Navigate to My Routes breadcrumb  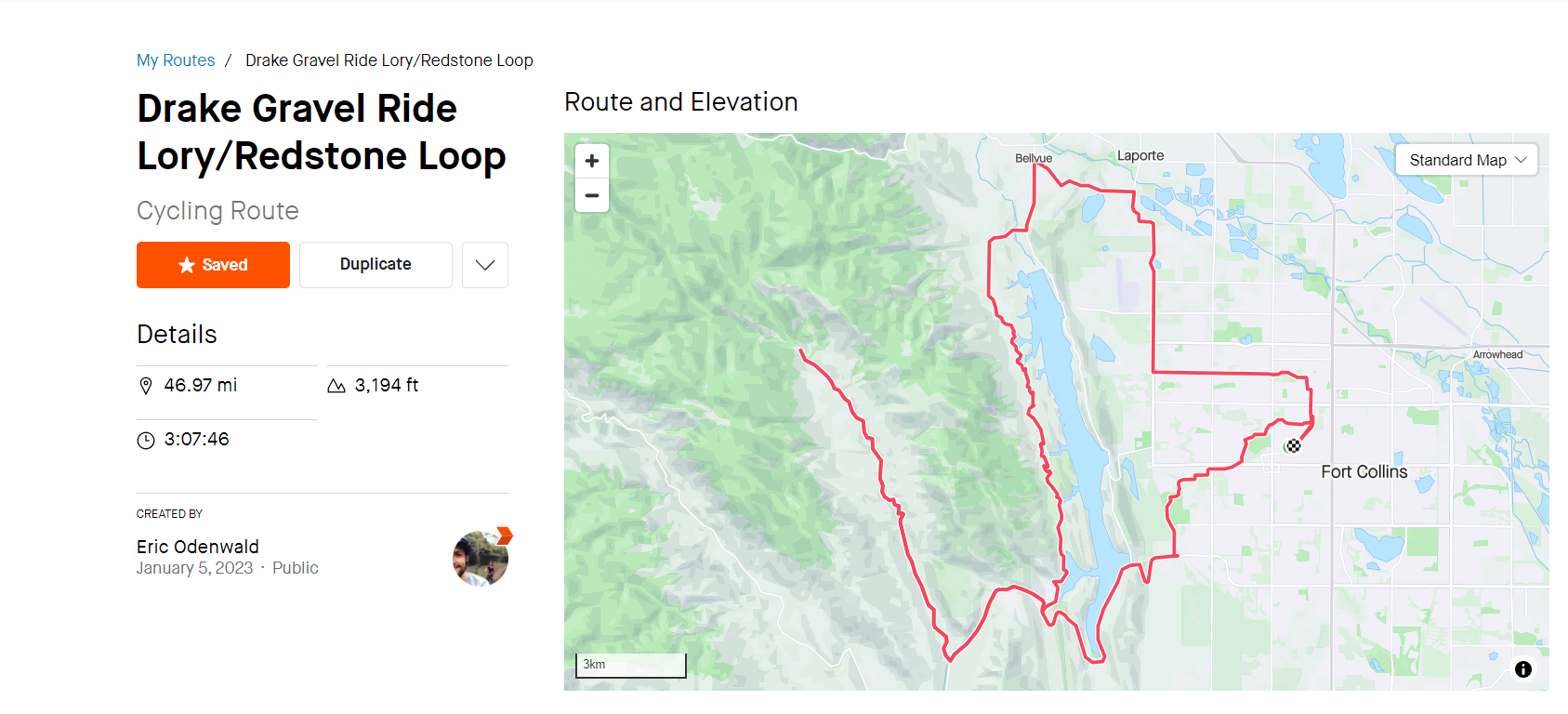(176, 59)
